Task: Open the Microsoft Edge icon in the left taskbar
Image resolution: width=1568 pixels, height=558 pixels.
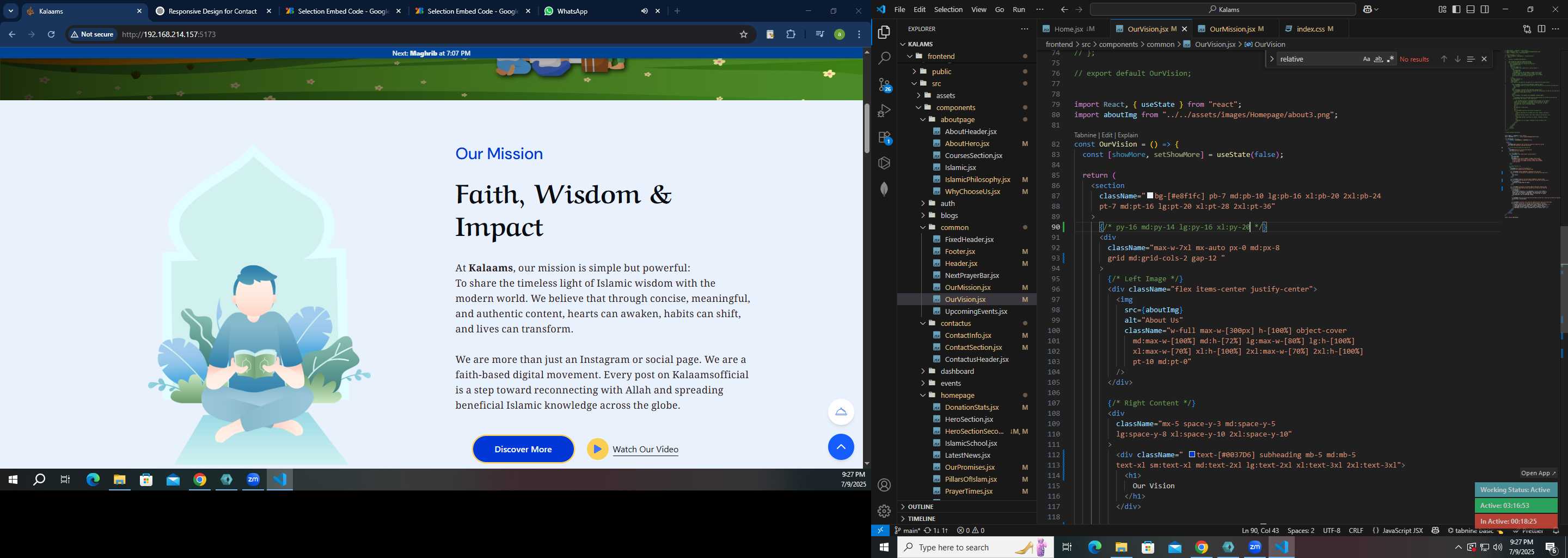Action: (93, 480)
